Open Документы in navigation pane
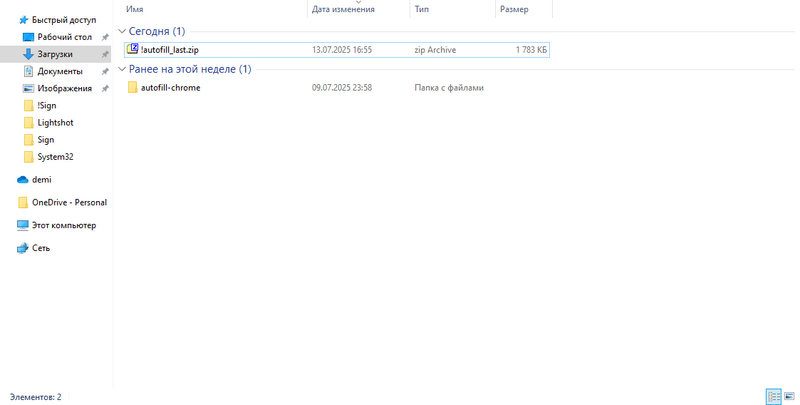Screen dimensions: 800x405 [x=60, y=71]
